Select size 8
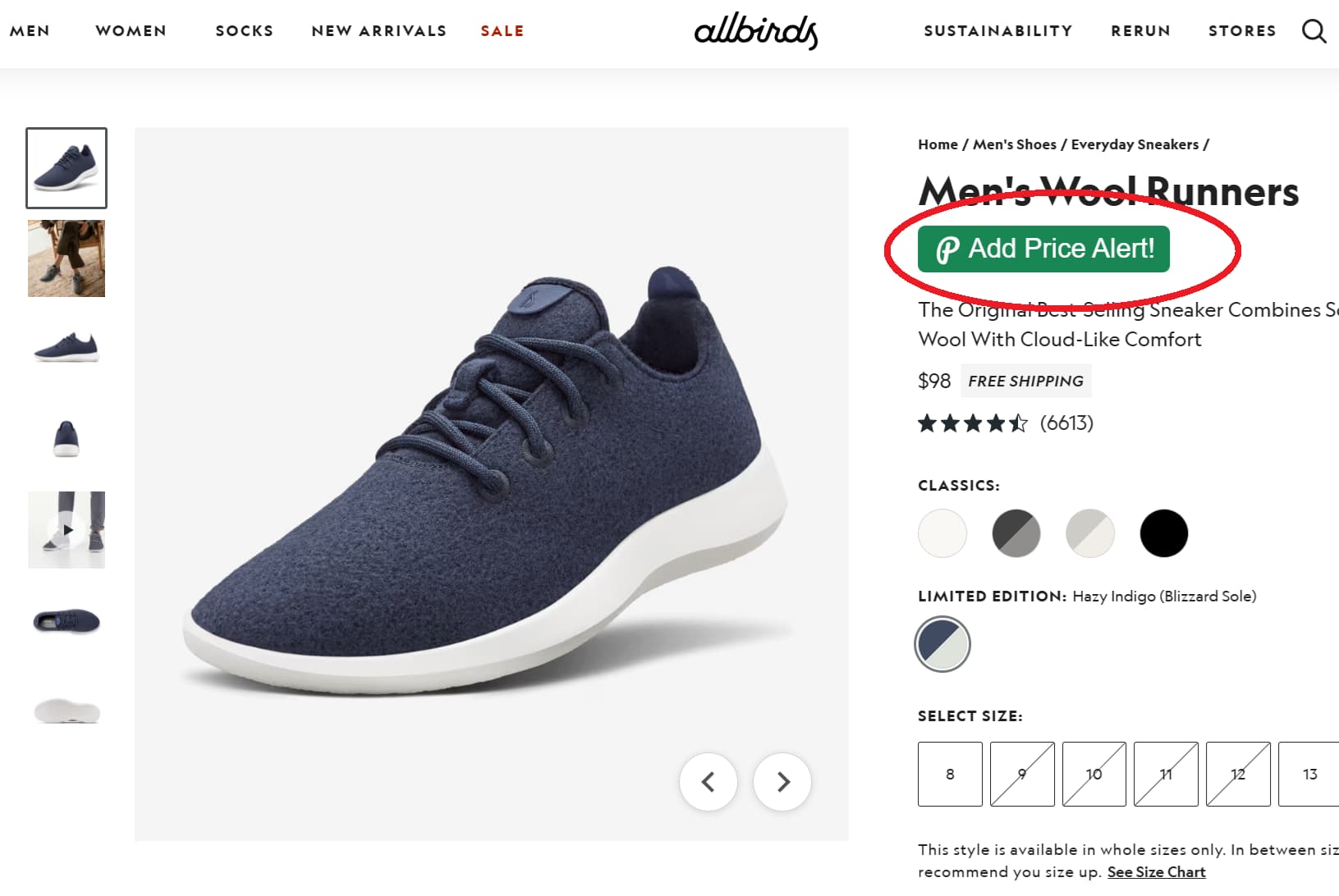This screenshot has width=1339, height=896. (949, 774)
